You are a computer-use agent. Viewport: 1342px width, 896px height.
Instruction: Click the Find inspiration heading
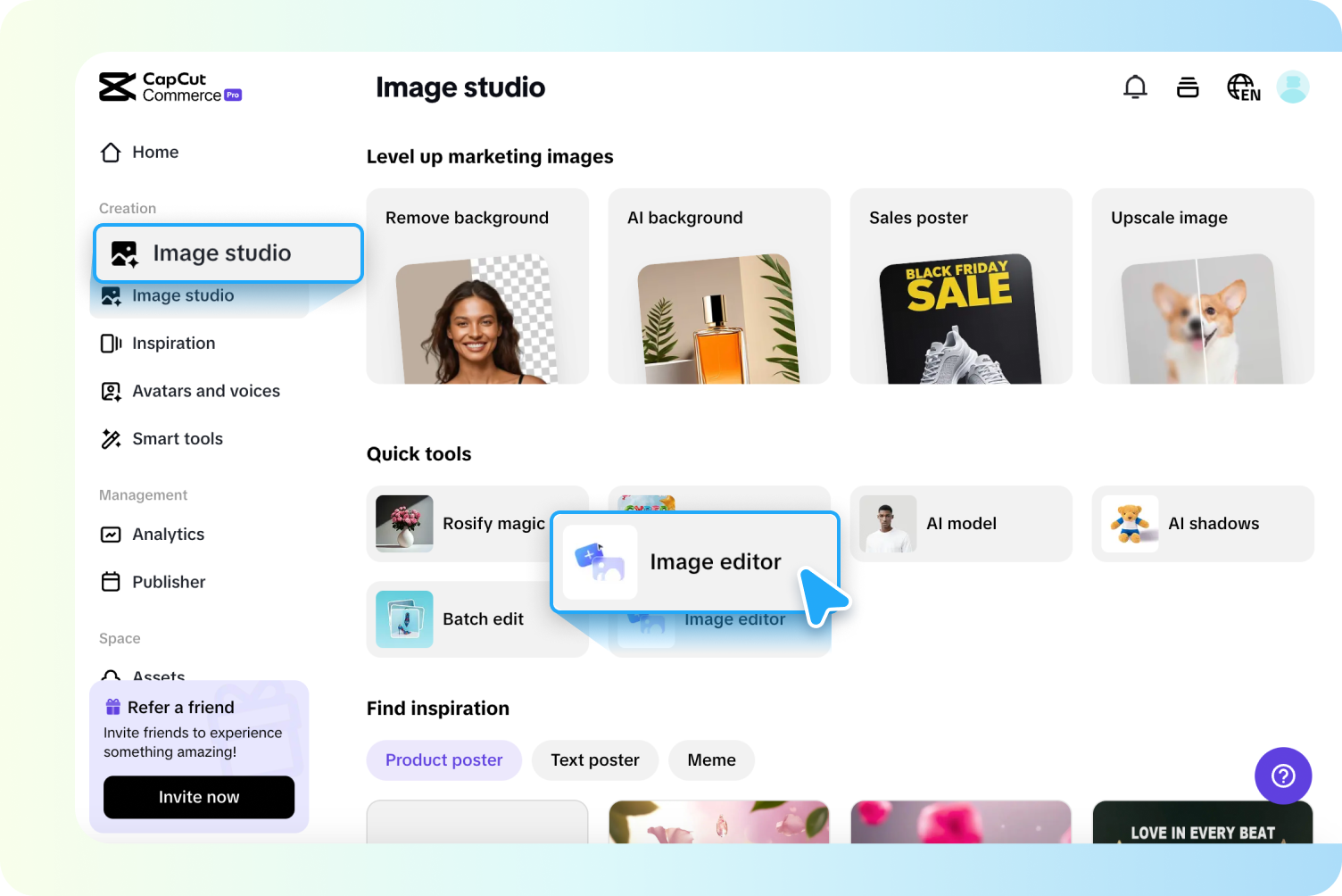click(438, 709)
